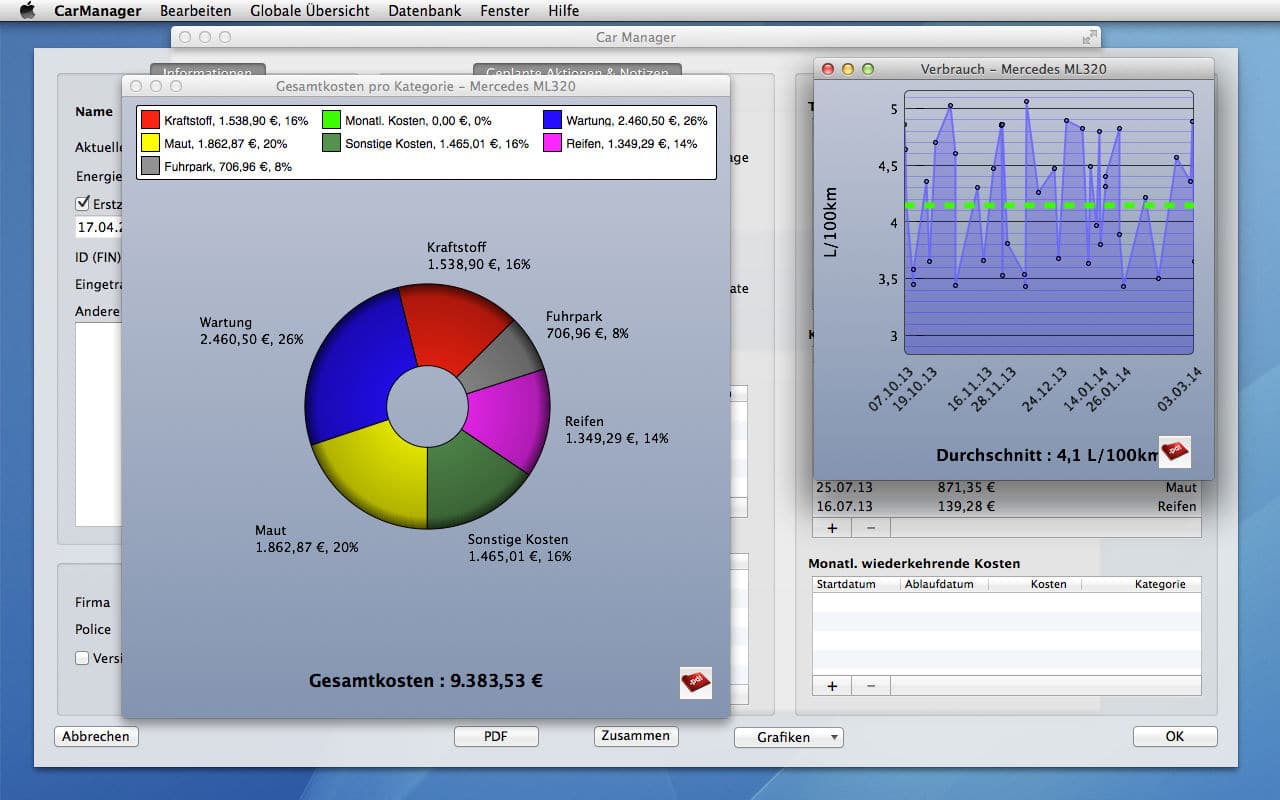Click the dark green Sonstige Kosten swatch
The width and height of the screenshot is (1280, 800).
(332, 143)
